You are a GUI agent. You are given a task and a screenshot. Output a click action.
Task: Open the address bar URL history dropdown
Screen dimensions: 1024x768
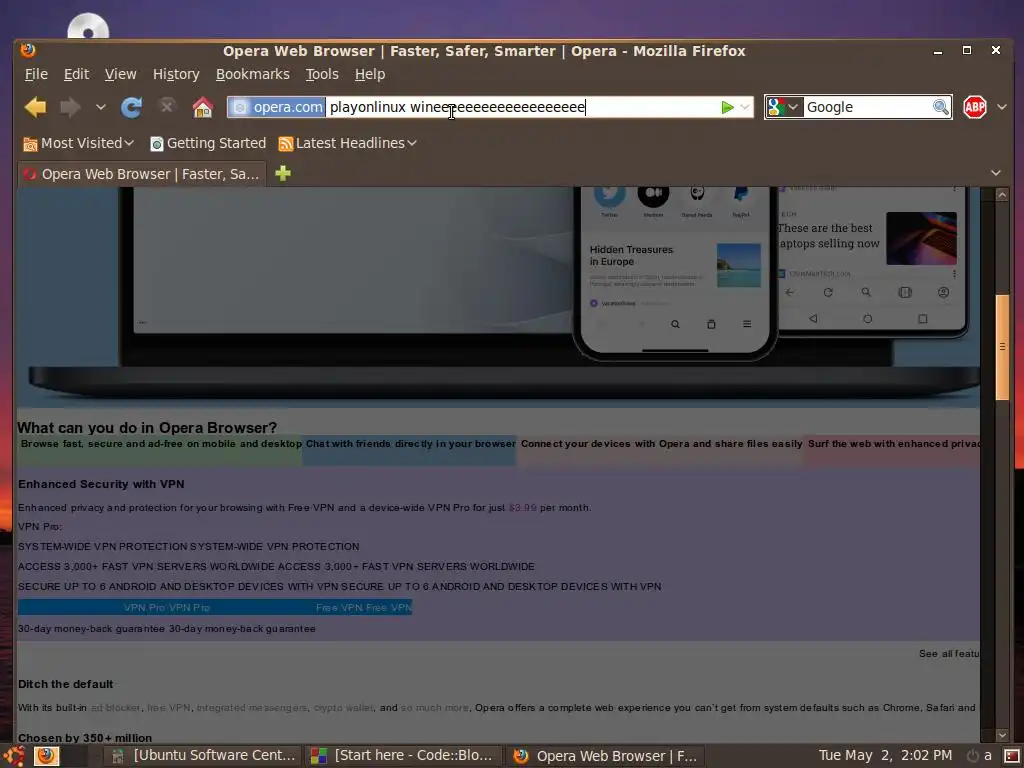point(744,107)
